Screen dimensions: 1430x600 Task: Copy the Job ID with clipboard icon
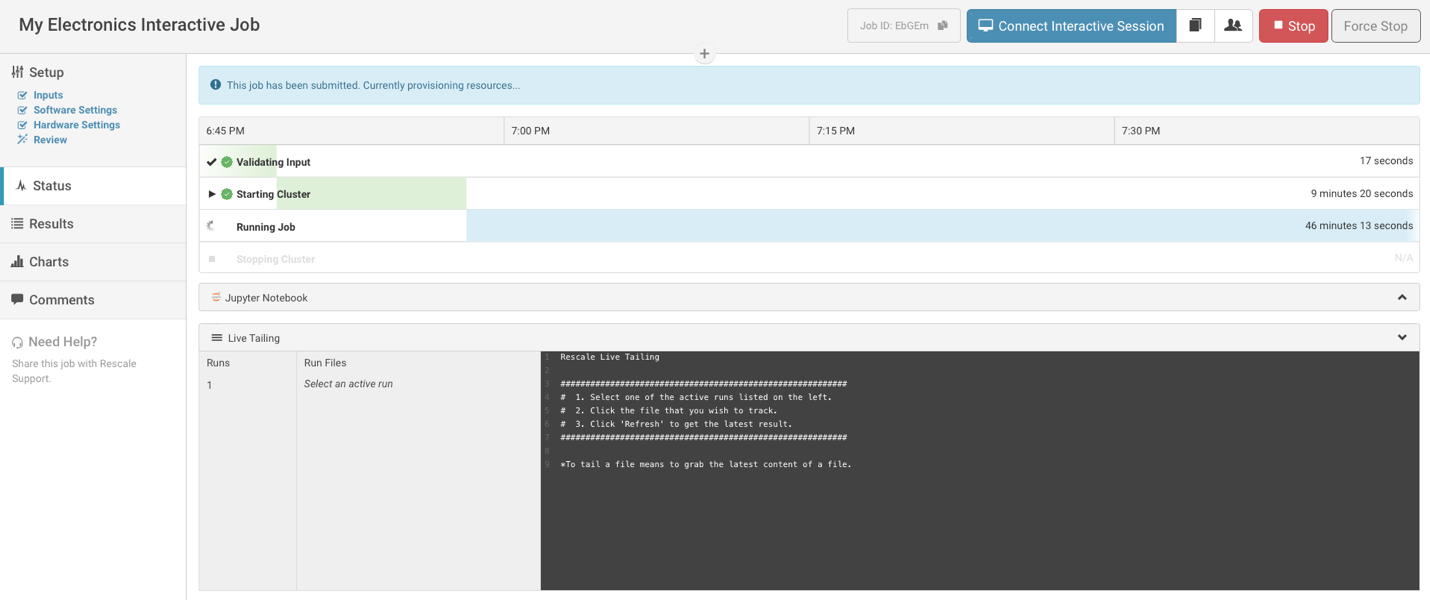click(942, 26)
